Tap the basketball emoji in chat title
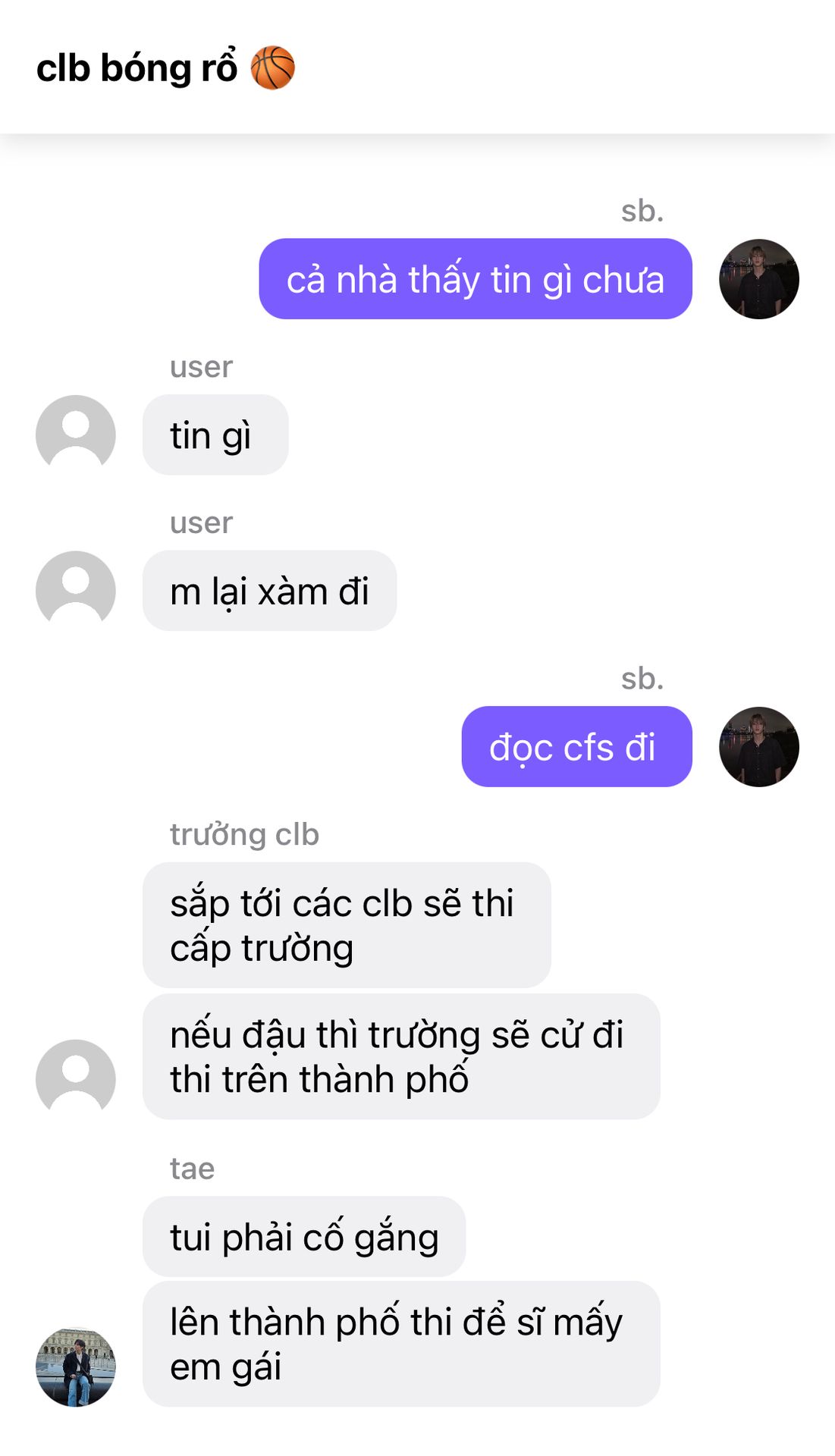The width and height of the screenshot is (835, 1456). click(272, 67)
